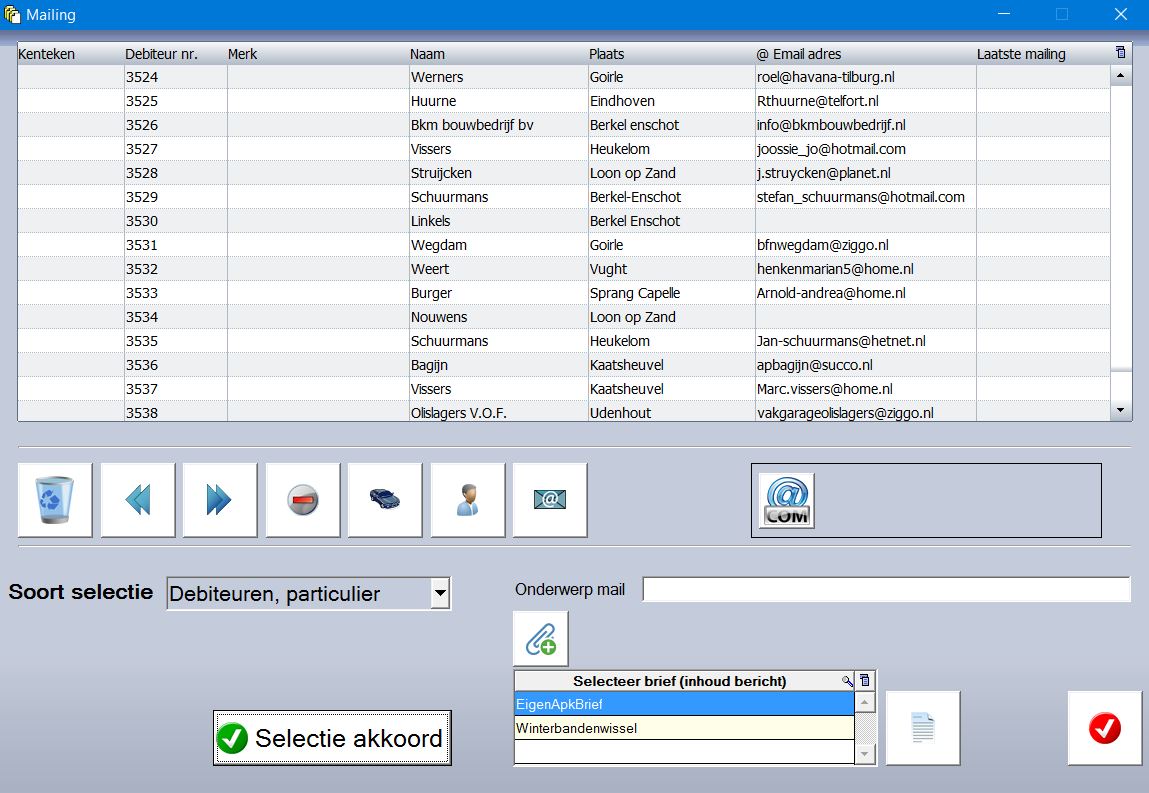This screenshot has height=793, width=1149.
Task: Sort by the Naam column header
Action: pos(428,54)
